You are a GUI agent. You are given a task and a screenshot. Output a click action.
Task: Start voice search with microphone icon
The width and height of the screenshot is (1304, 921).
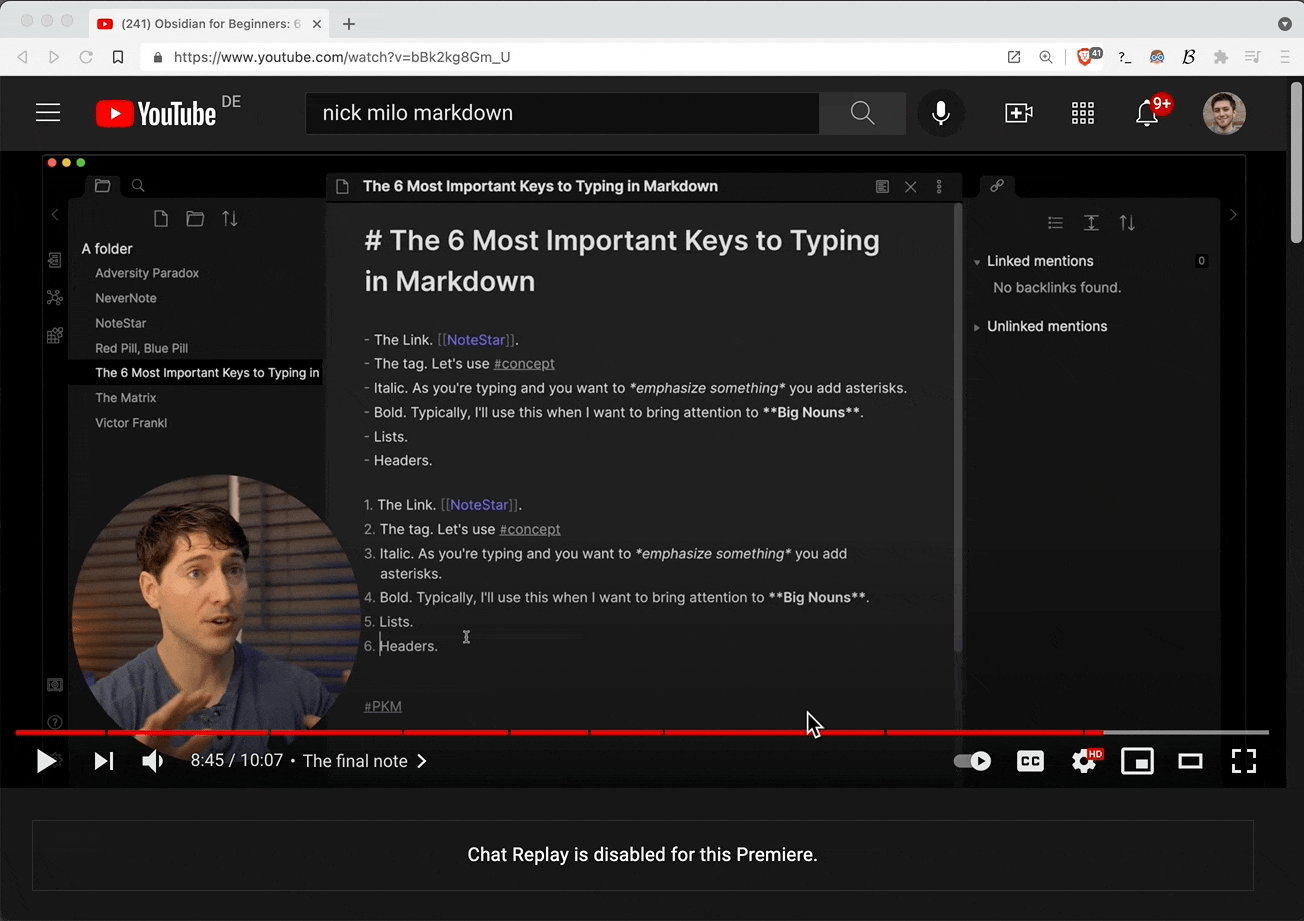pyautogui.click(x=940, y=113)
